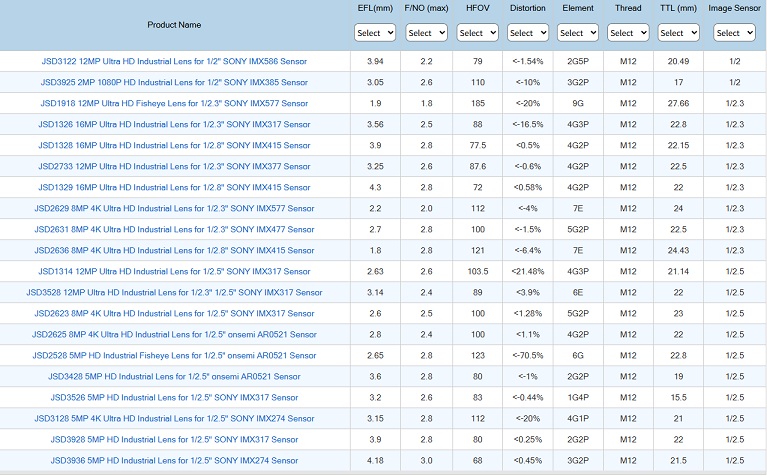Click the element value 6E
The width and height of the screenshot is (767, 476).
578,293
